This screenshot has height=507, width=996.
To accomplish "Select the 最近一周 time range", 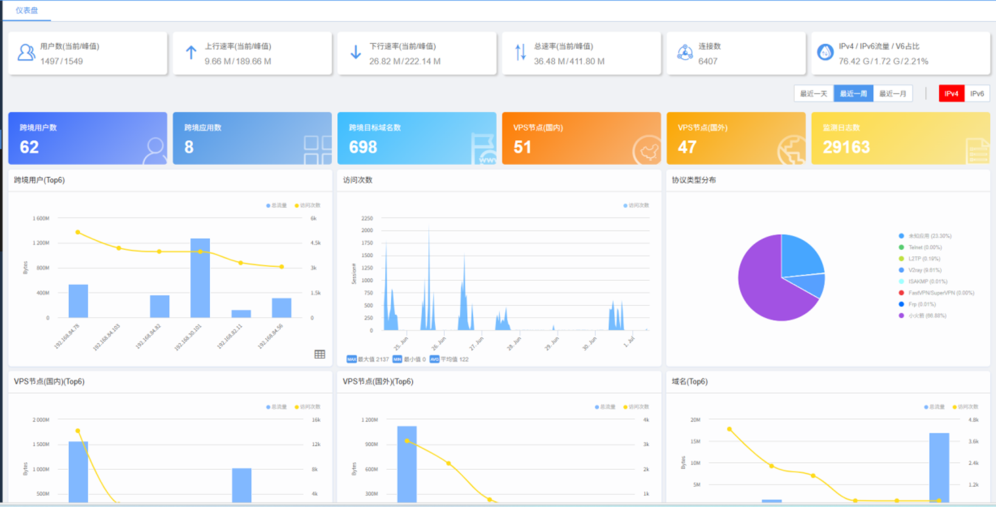I will (853, 93).
